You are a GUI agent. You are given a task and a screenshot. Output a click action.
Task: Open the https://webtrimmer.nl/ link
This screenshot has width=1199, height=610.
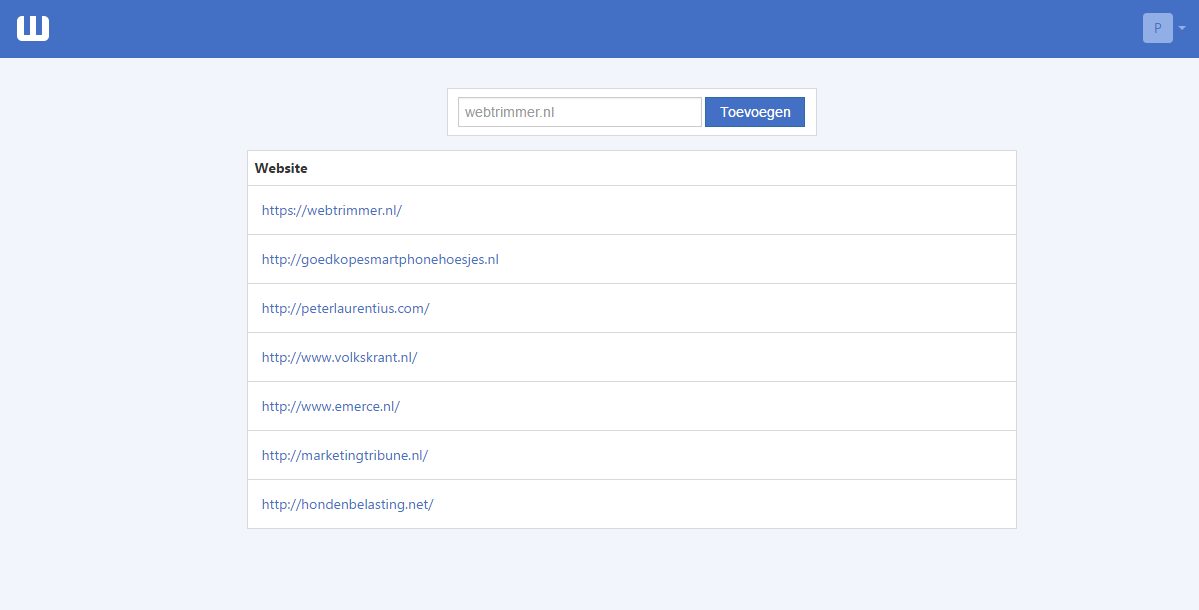331,210
